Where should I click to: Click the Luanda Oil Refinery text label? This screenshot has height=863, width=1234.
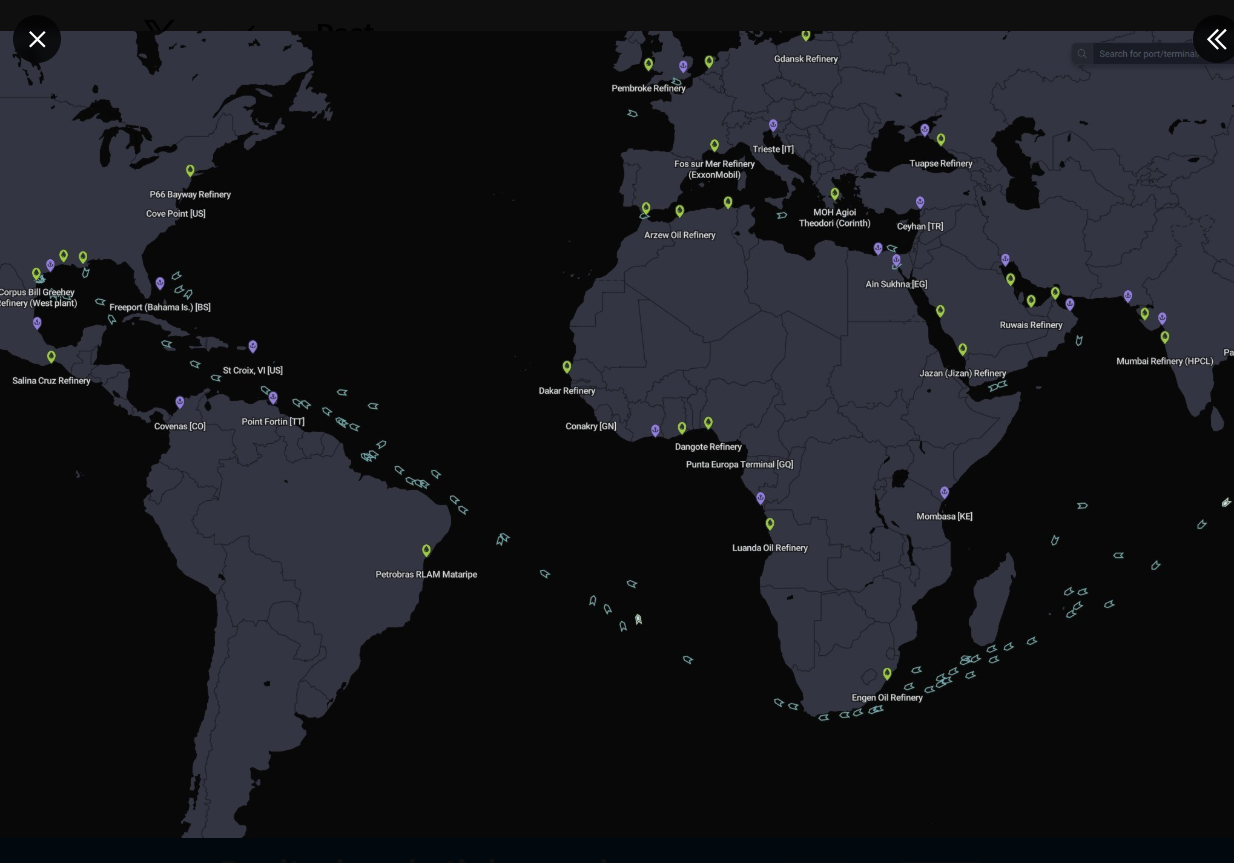coord(770,548)
